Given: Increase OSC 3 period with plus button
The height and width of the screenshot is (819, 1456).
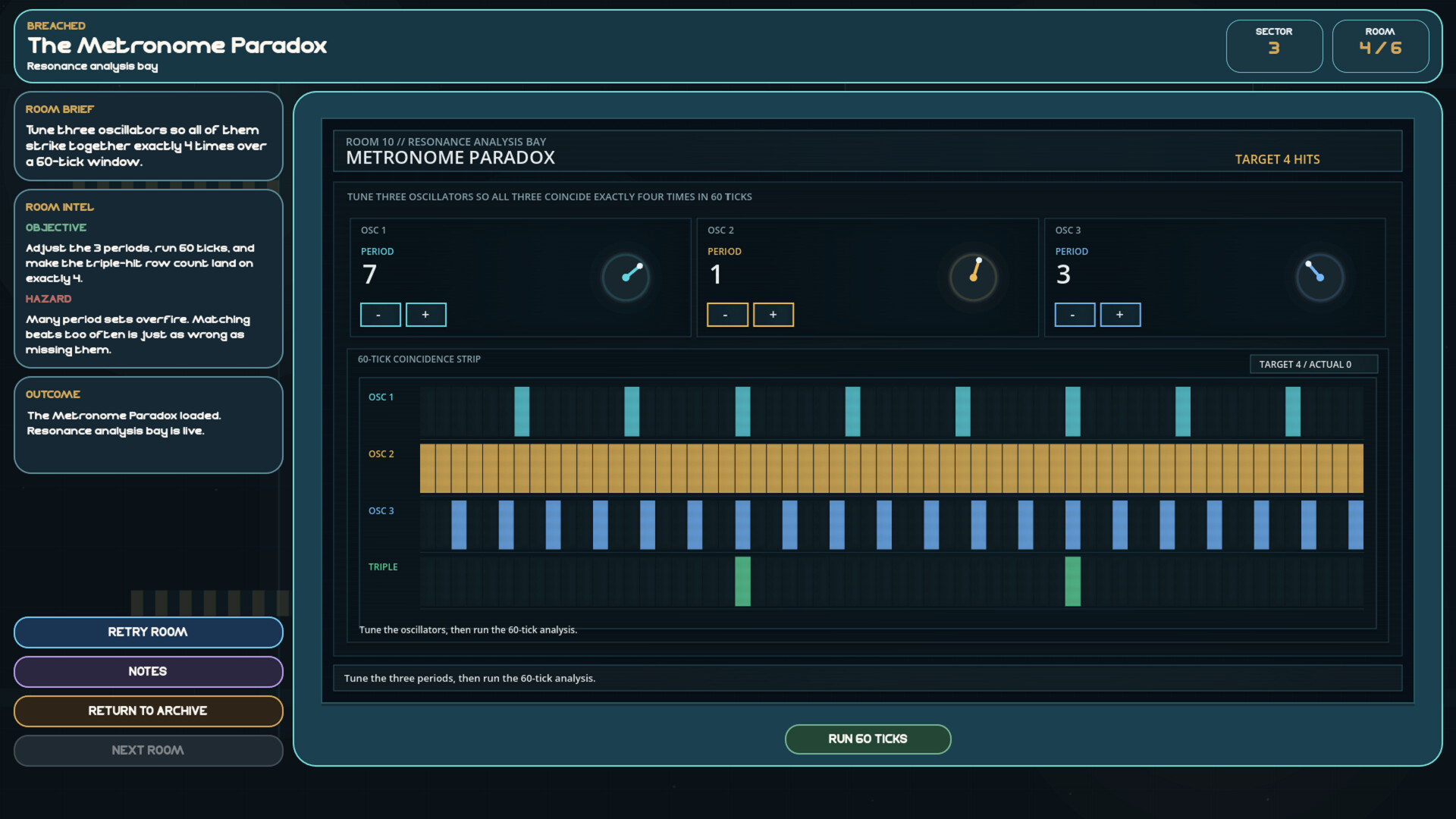Looking at the screenshot, I should 1120,315.
